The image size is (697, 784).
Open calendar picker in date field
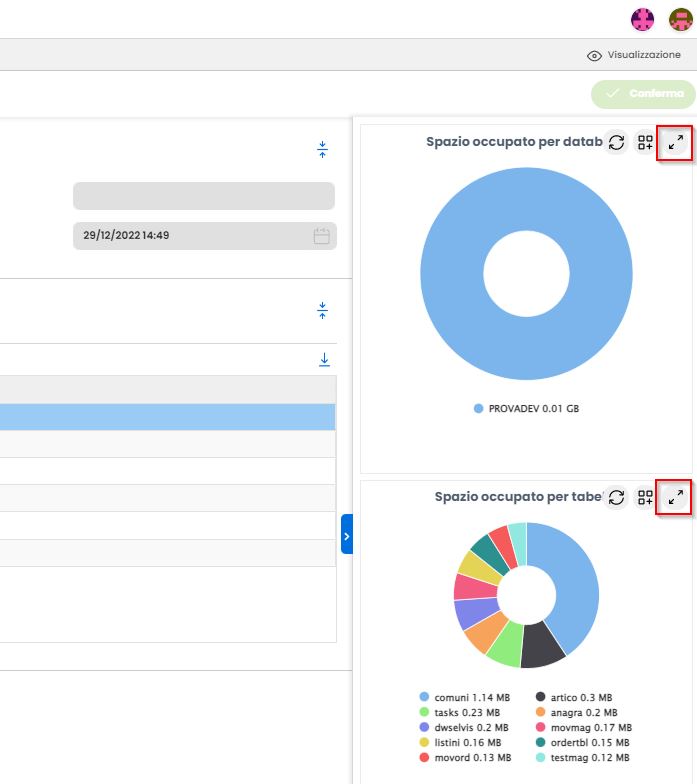[x=322, y=236]
